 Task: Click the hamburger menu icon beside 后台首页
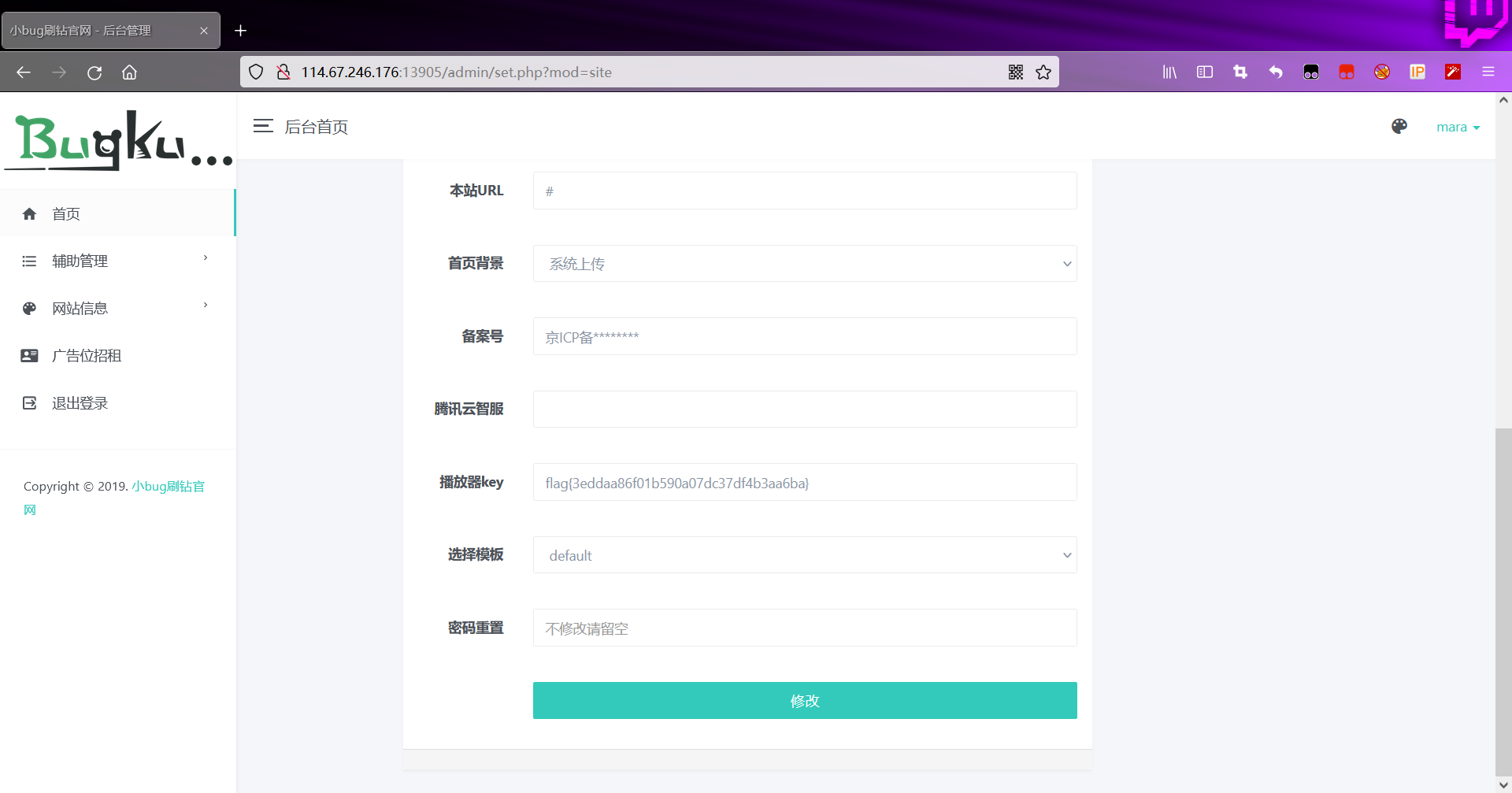[x=263, y=126]
